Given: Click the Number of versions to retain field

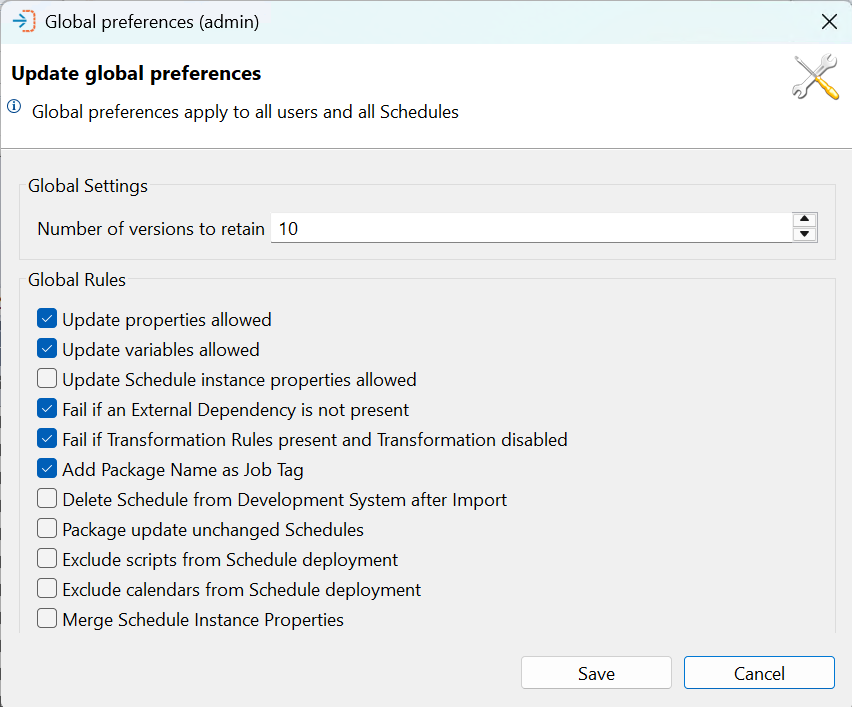Looking at the screenshot, I should coord(531,228).
